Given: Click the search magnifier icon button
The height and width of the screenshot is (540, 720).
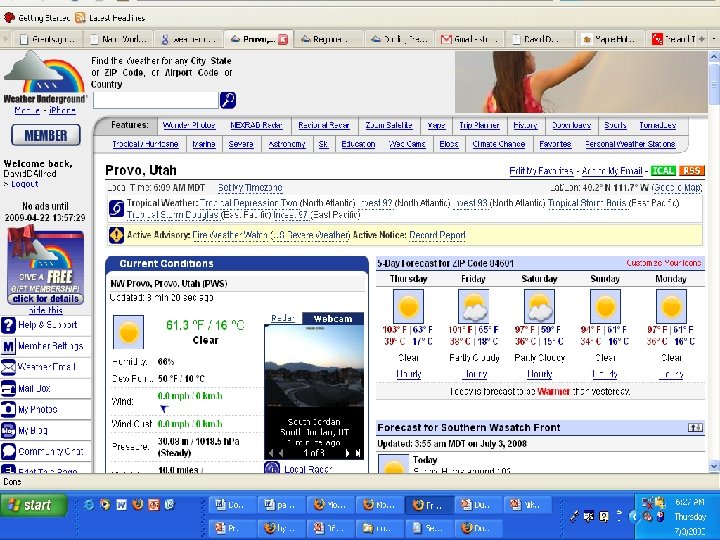Looking at the screenshot, I should tap(228, 100).
